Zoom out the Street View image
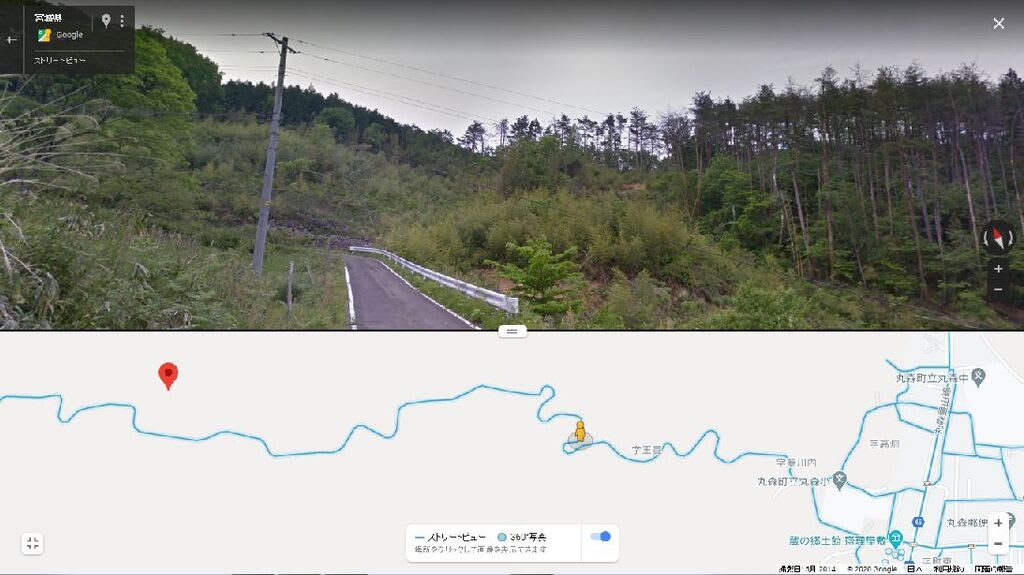 click(998, 289)
